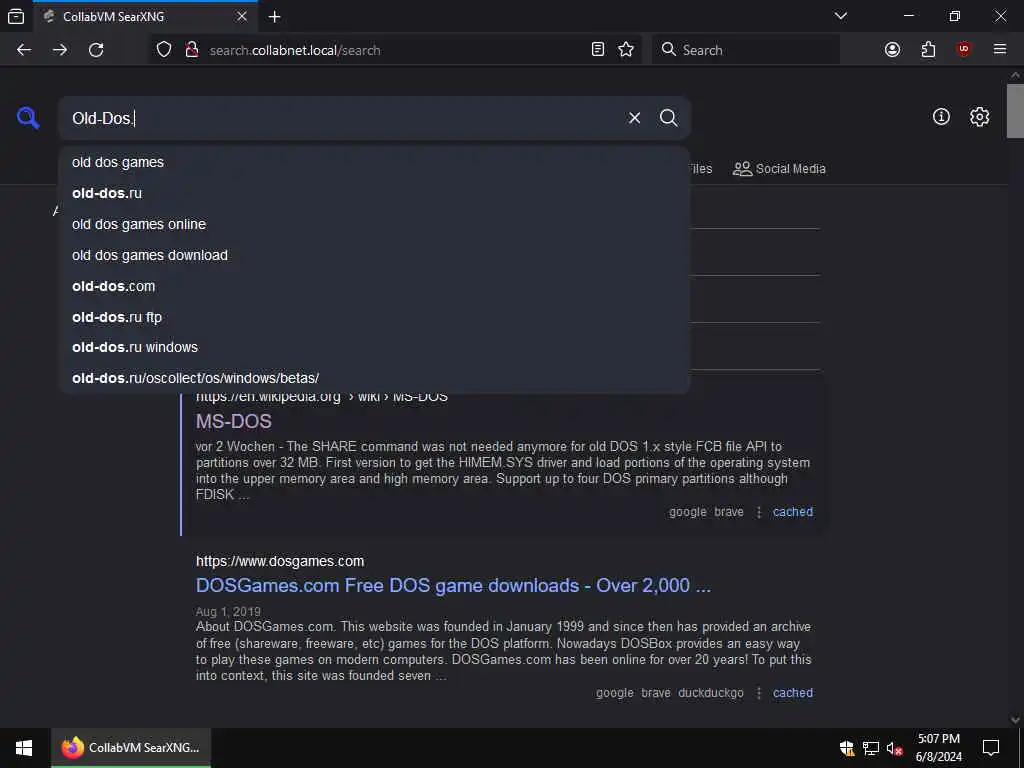Open the clock showing 5:07 PM
Screen dimensions: 1024x768
[x=938, y=748]
